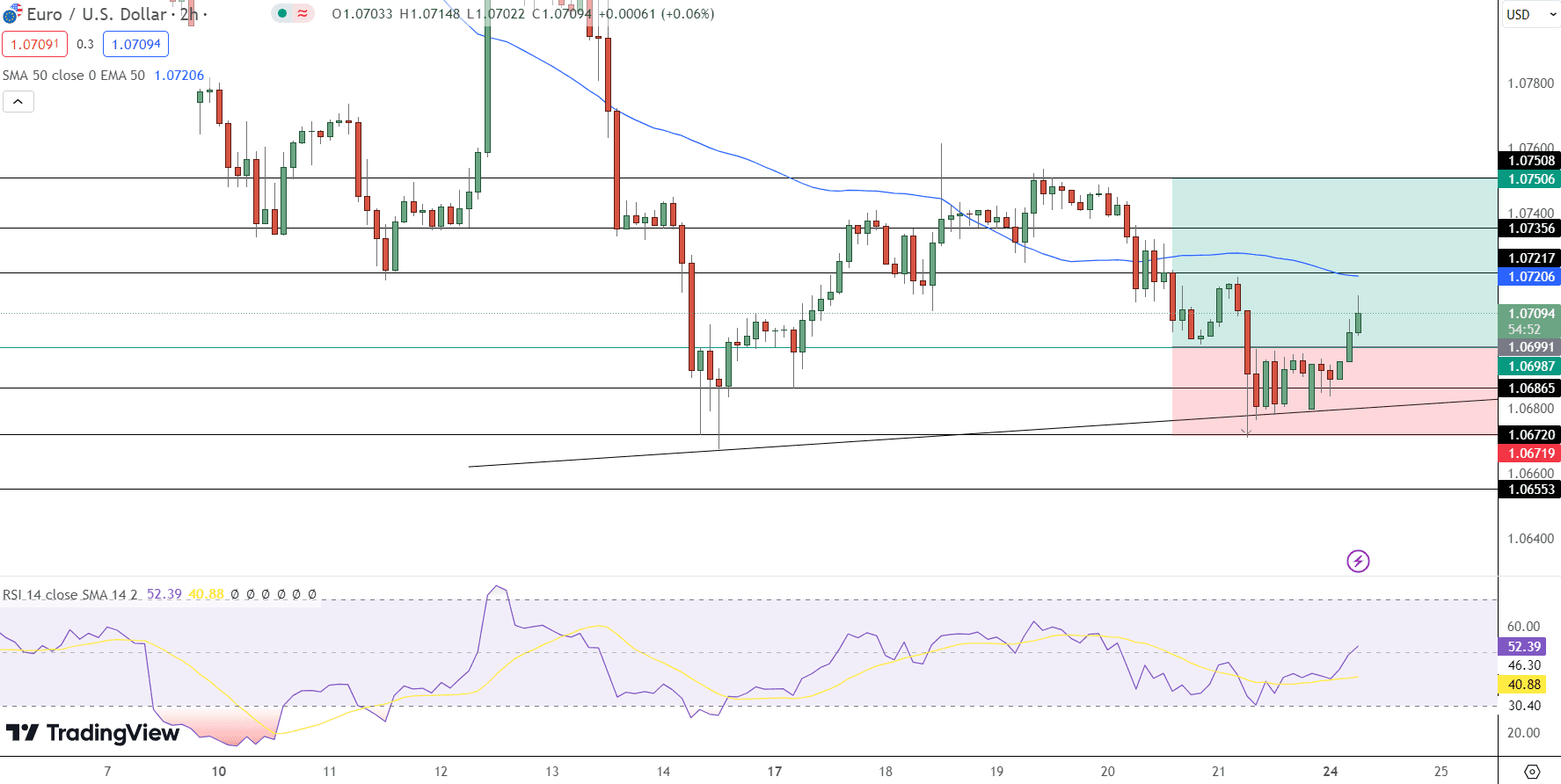Click the green 1.06987 price label

1531,366
